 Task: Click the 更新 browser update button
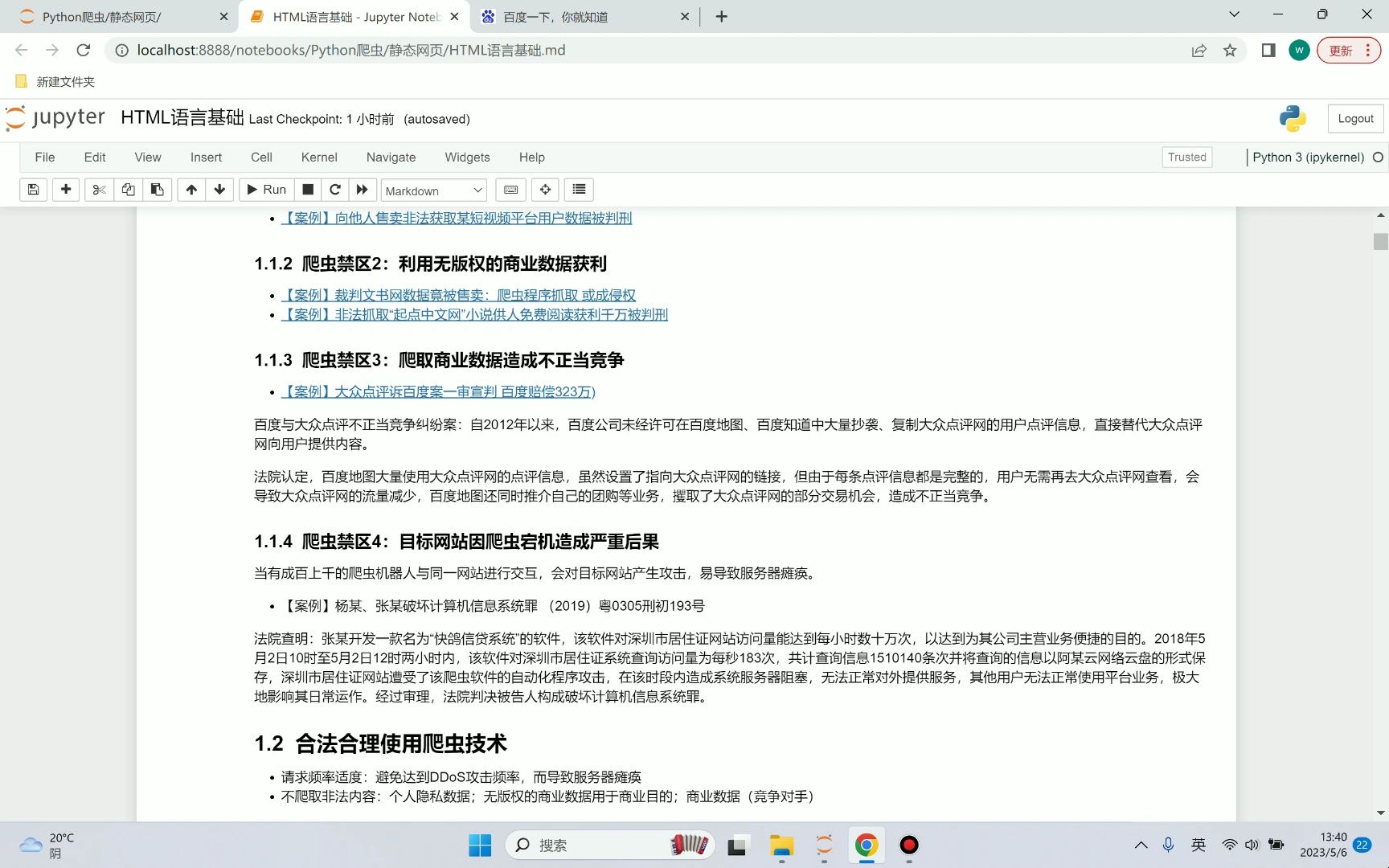[1349, 51]
